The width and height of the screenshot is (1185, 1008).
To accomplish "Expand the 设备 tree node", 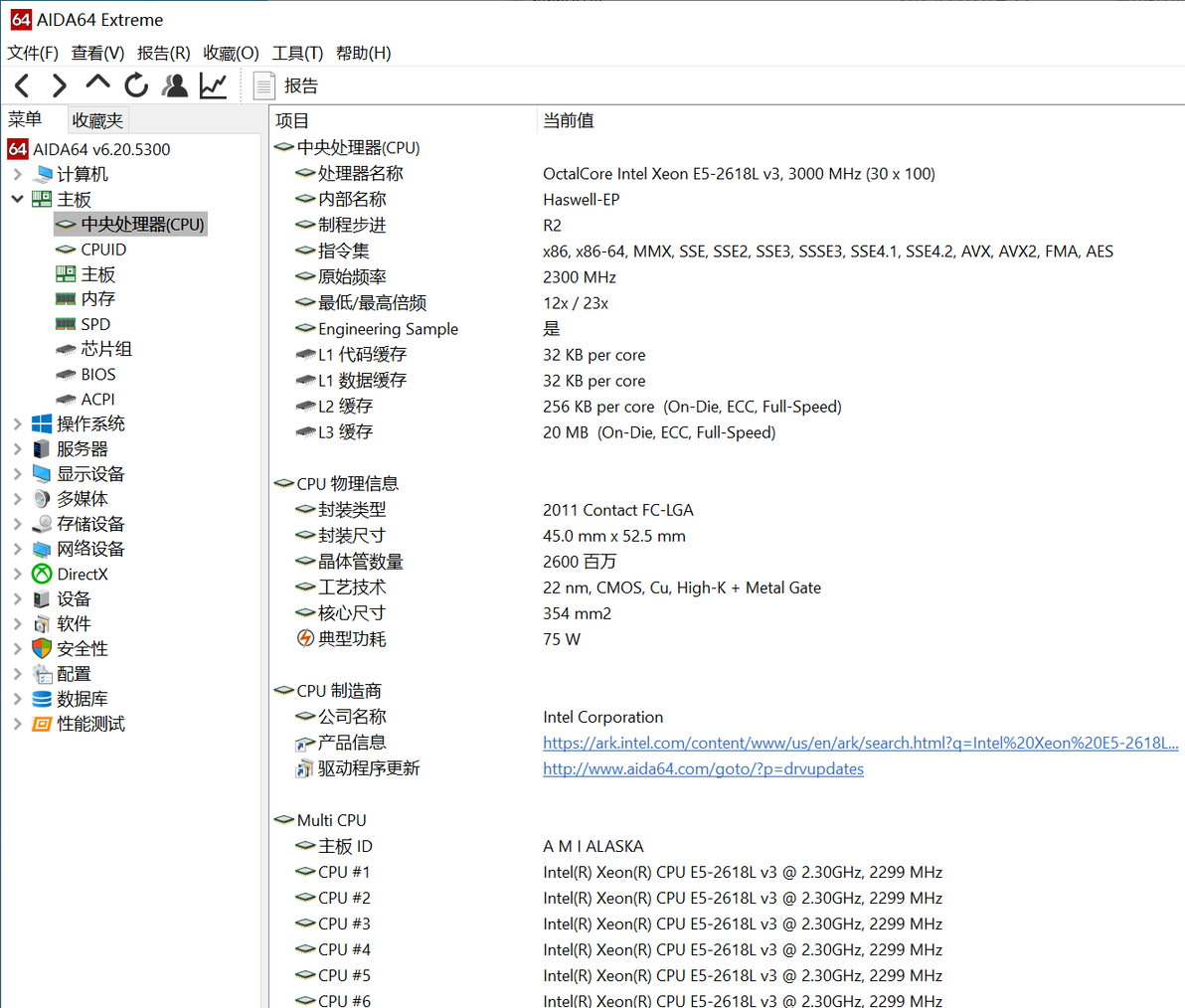I will coord(17,599).
